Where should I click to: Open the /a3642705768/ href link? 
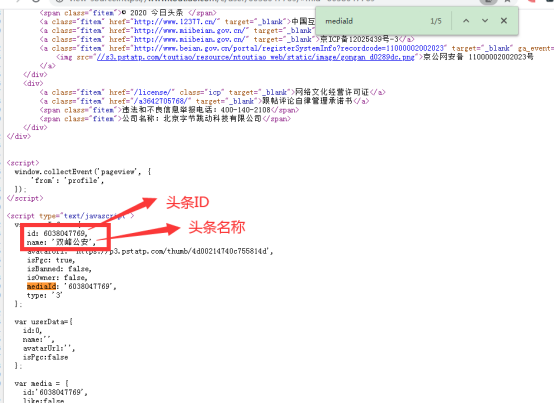tap(162, 101)
